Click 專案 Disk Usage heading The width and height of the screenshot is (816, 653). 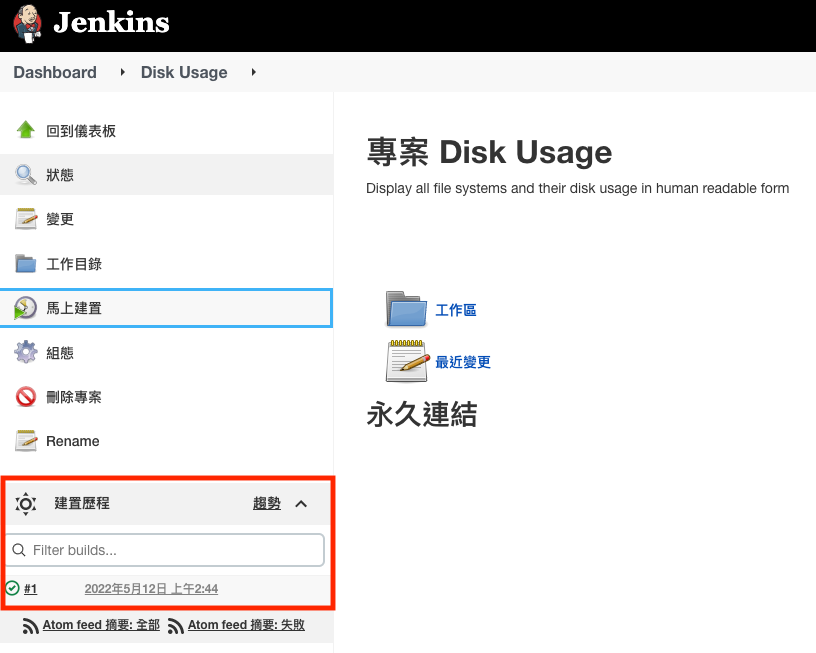click(x=490, y=152)
